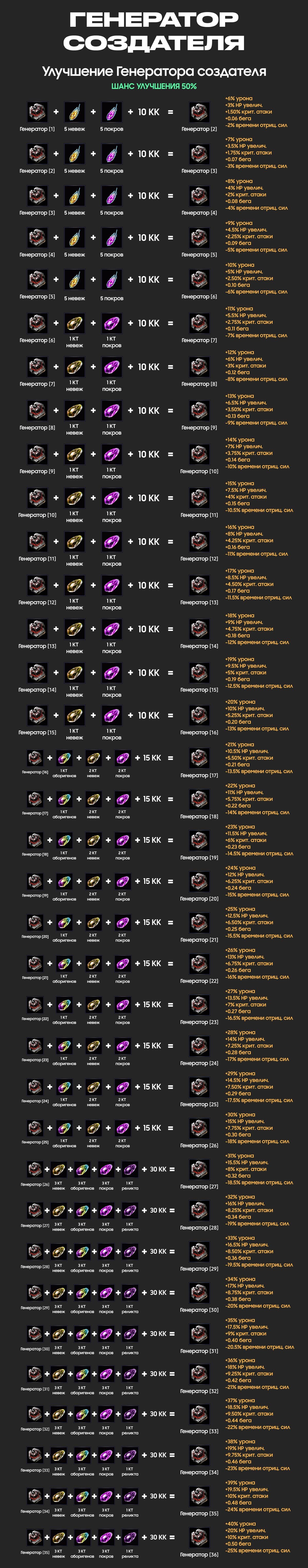The width and height of the screenshot is (308, 1568).
Task: Click the 'ШАНС УЛУЧШЕНИЯ 50%' green text
Action: [x=154, y=86]
